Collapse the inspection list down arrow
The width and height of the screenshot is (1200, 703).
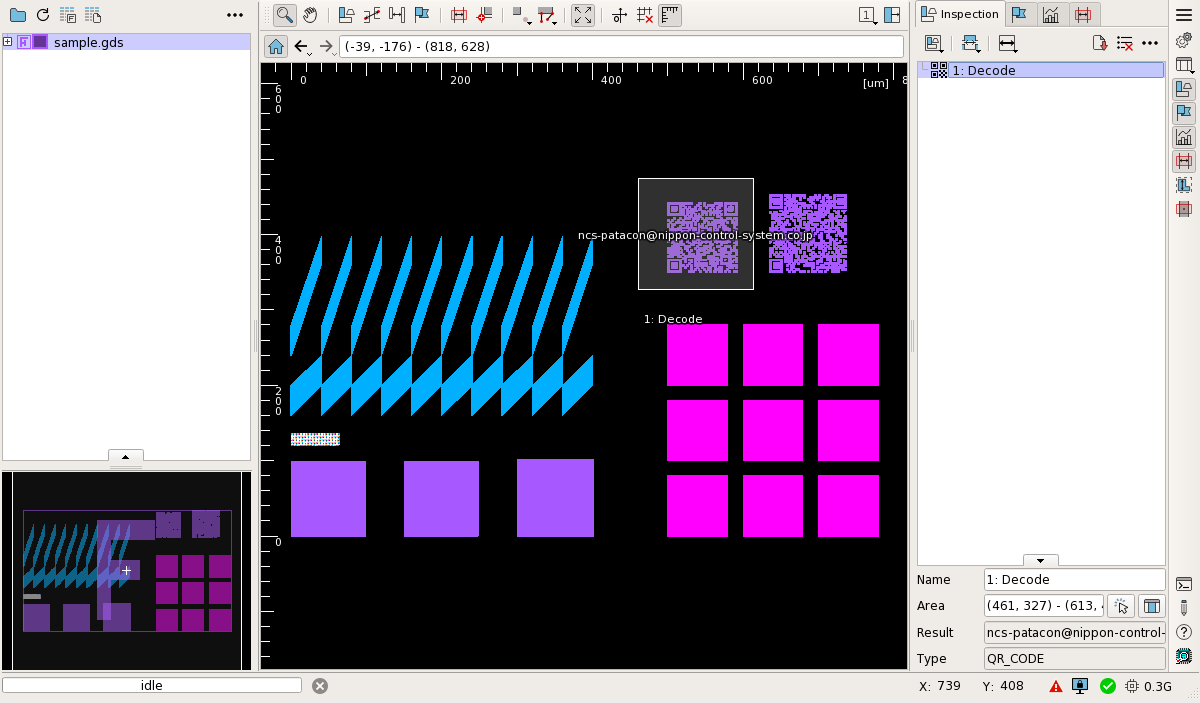pyautogui.click(x=1040, y=561)
